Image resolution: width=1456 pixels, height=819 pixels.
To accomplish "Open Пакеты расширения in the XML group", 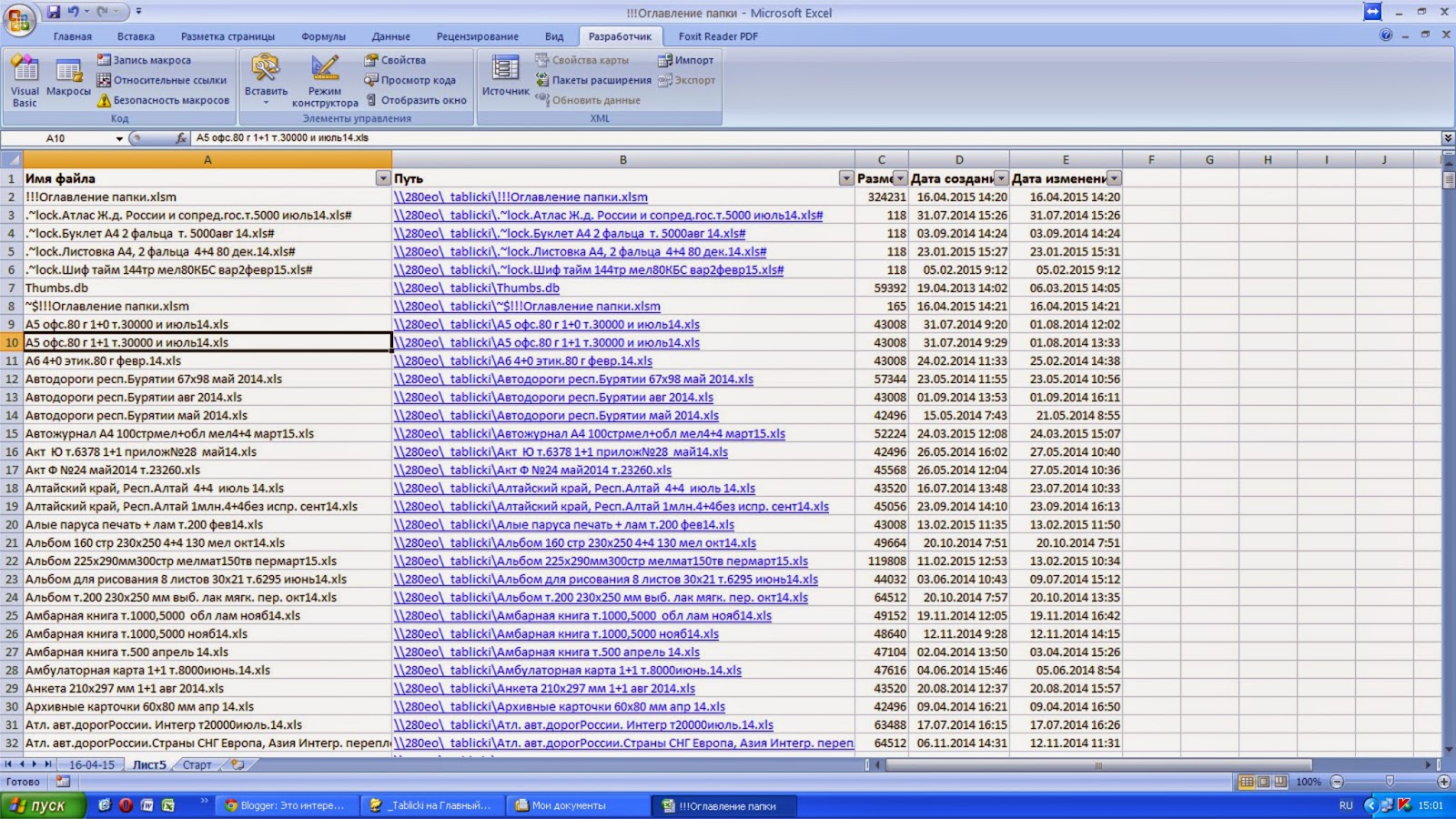I will [x=592, y=80].
